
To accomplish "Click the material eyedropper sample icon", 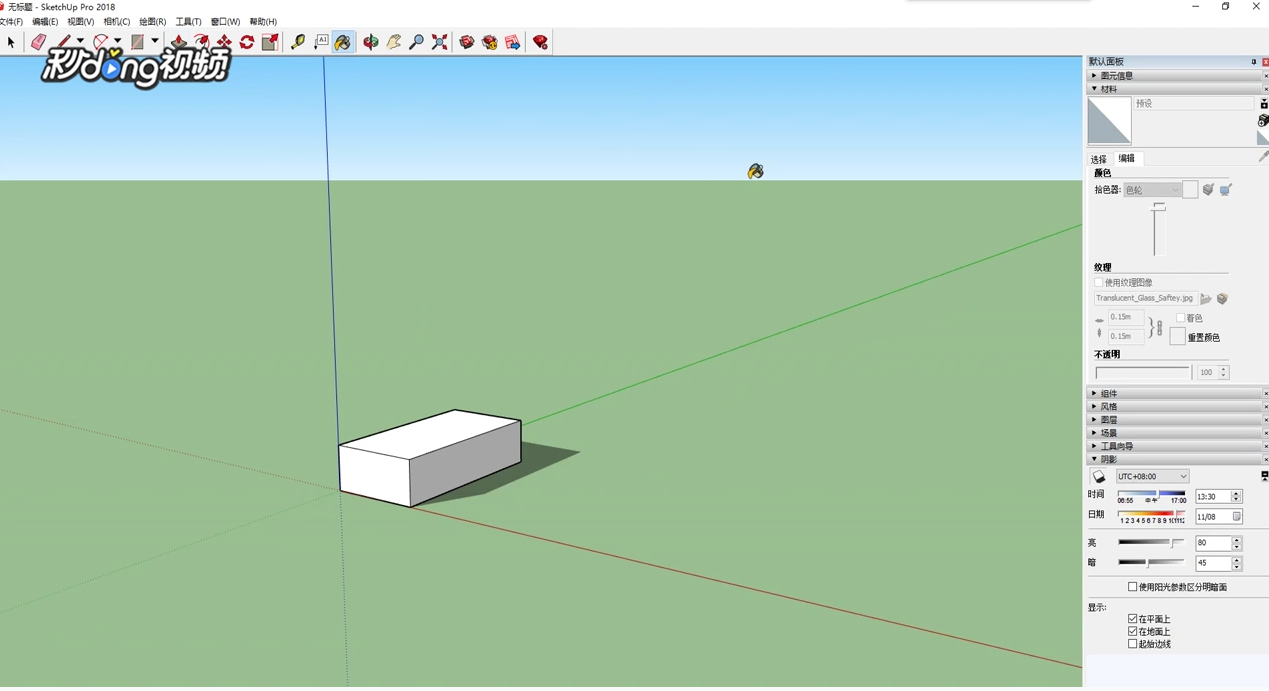I will tap(1263, 156).
